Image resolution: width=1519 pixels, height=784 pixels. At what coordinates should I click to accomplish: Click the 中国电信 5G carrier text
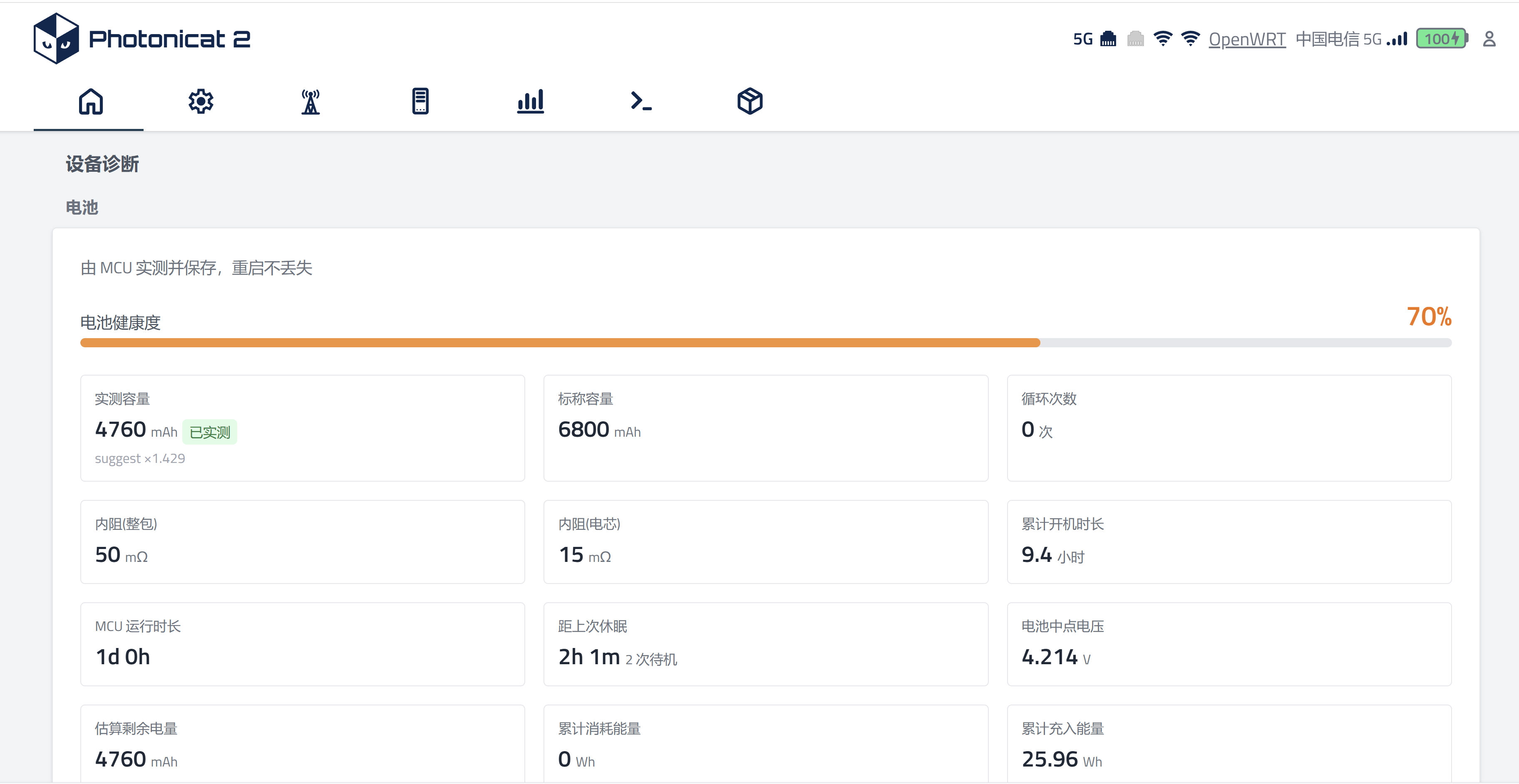point(1338,39)
